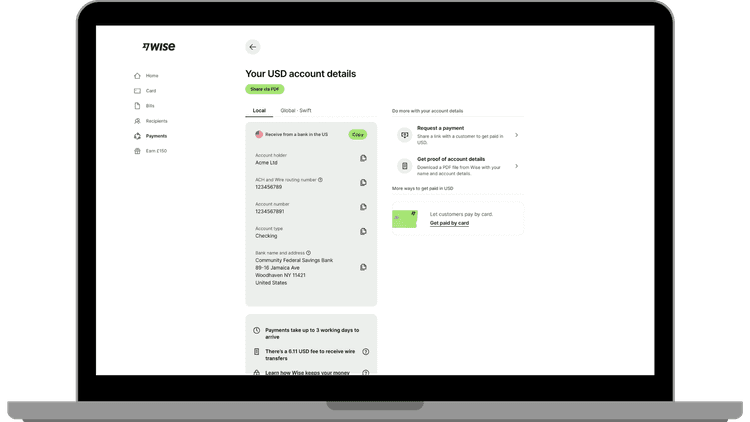Copy the ACH and Wire routing number
The width and height of the screenshot is (750, 422).
point(363,183)
